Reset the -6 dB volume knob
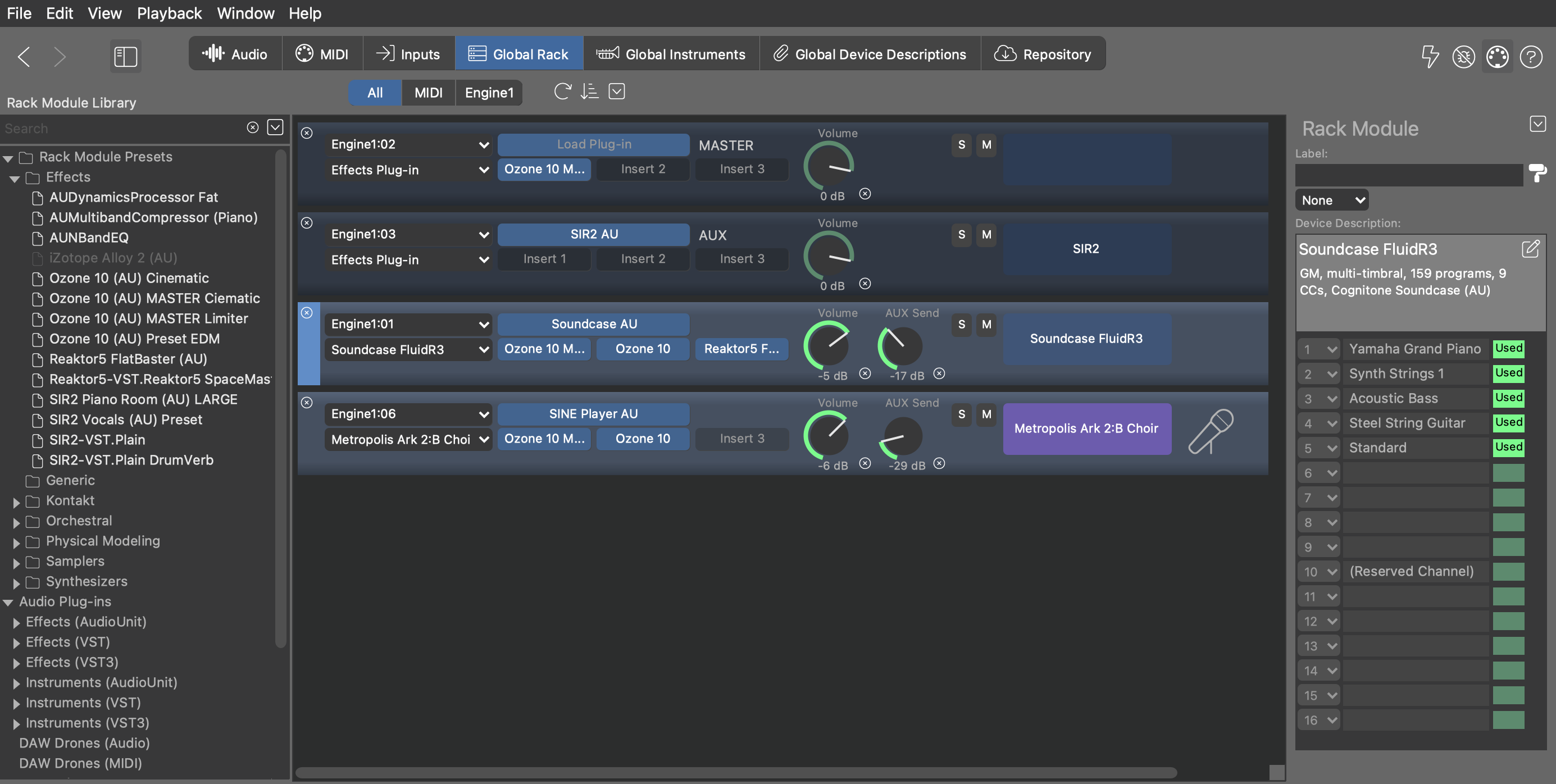The width and height of the screenshot is (1556, 784). pos(865,463)
